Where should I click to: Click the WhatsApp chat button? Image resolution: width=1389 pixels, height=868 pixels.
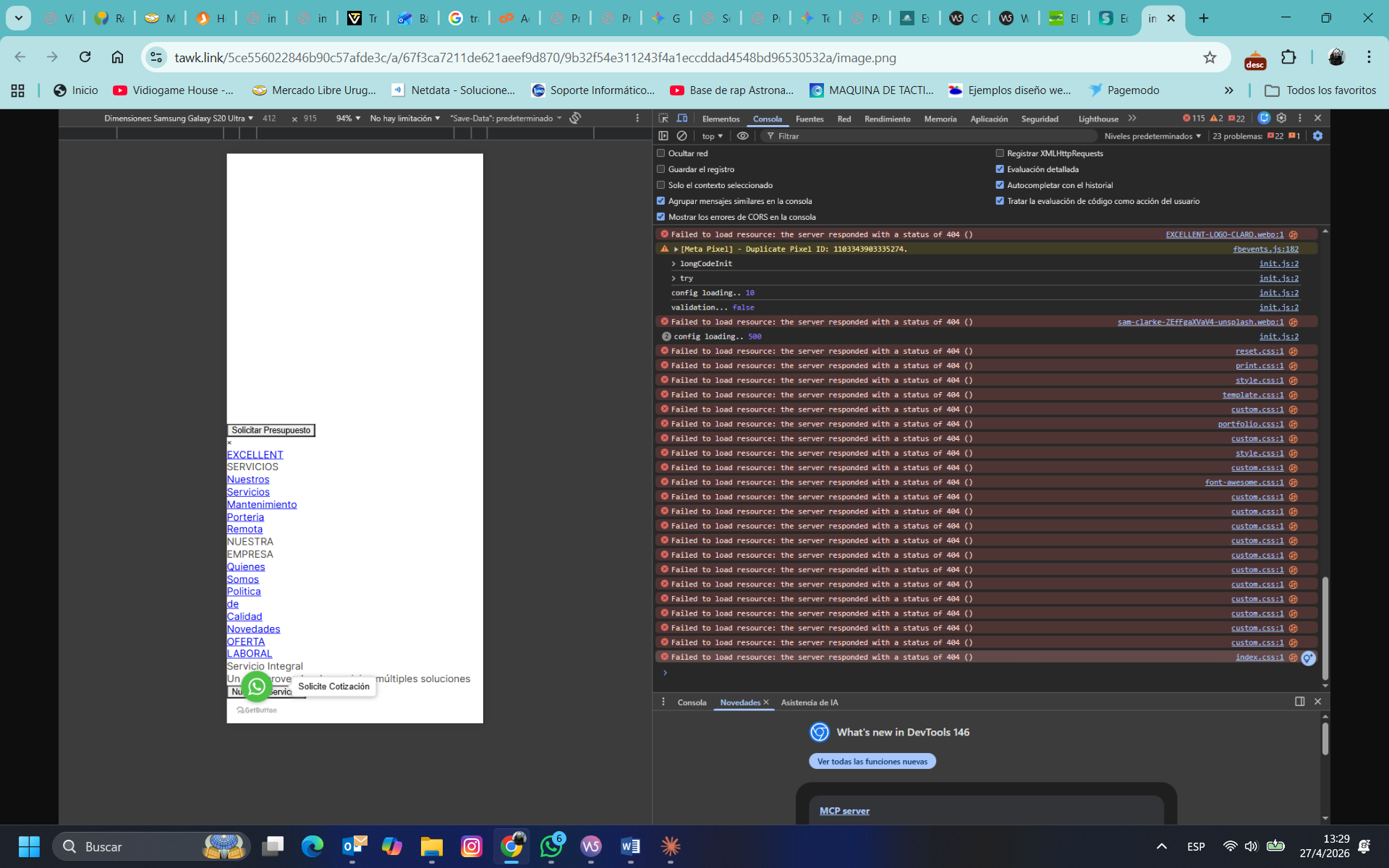(x=257, y=686)
